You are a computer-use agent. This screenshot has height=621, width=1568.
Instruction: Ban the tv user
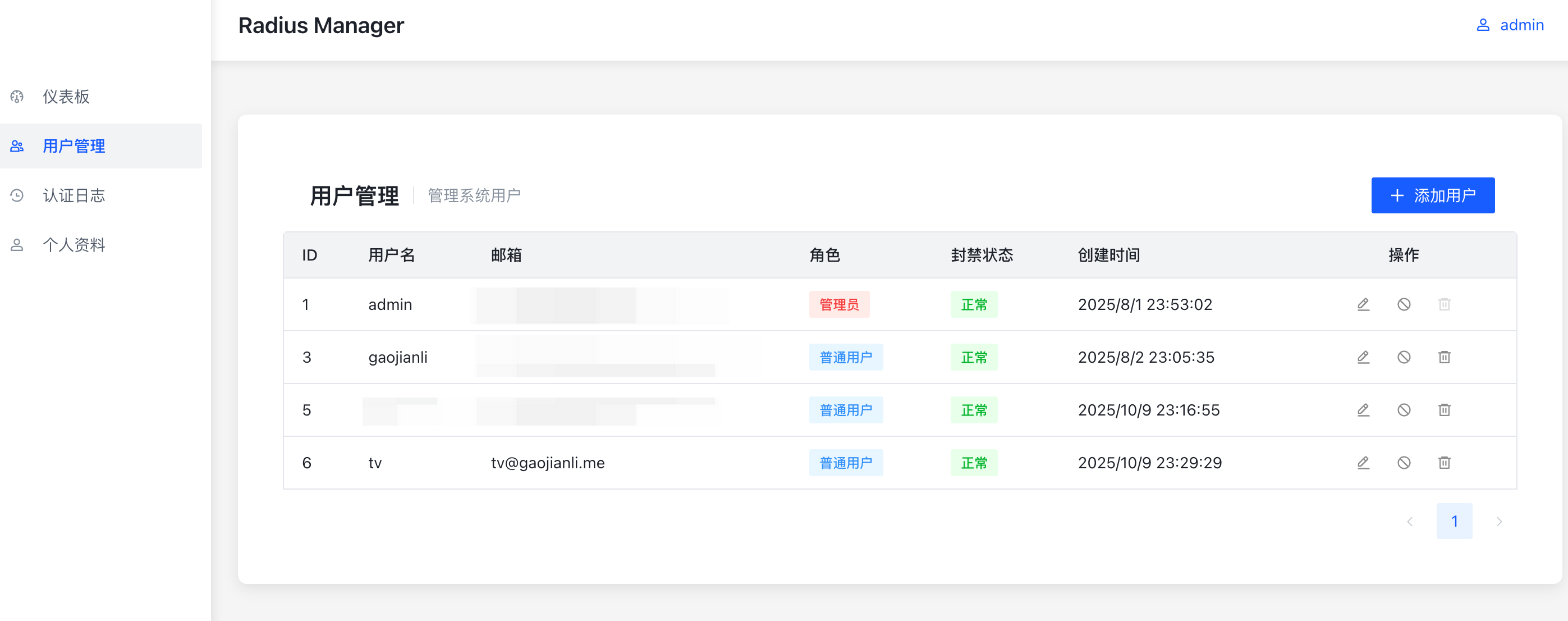pos(1404,463)
